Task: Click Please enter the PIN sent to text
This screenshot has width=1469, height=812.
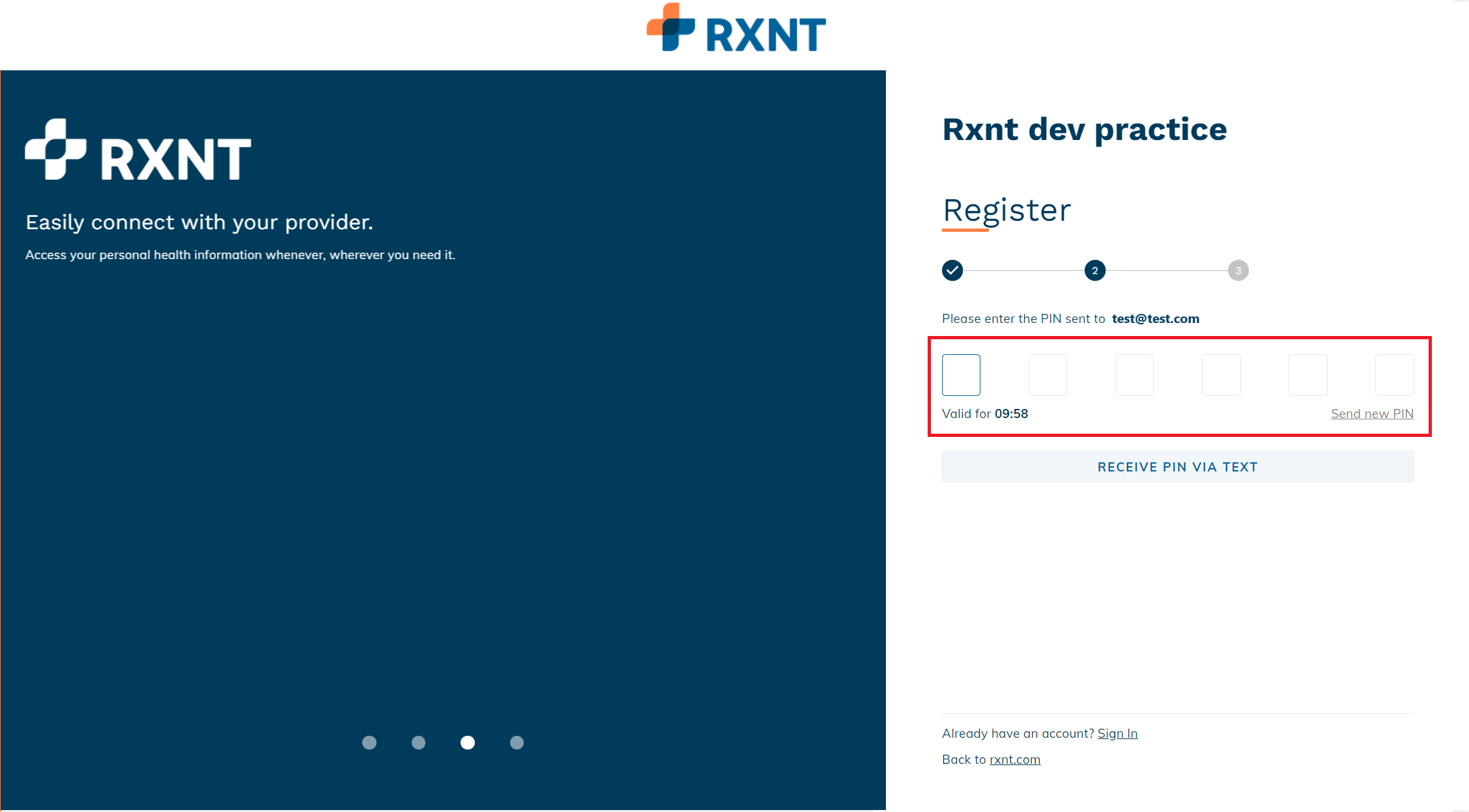Action: point(1023,318)
